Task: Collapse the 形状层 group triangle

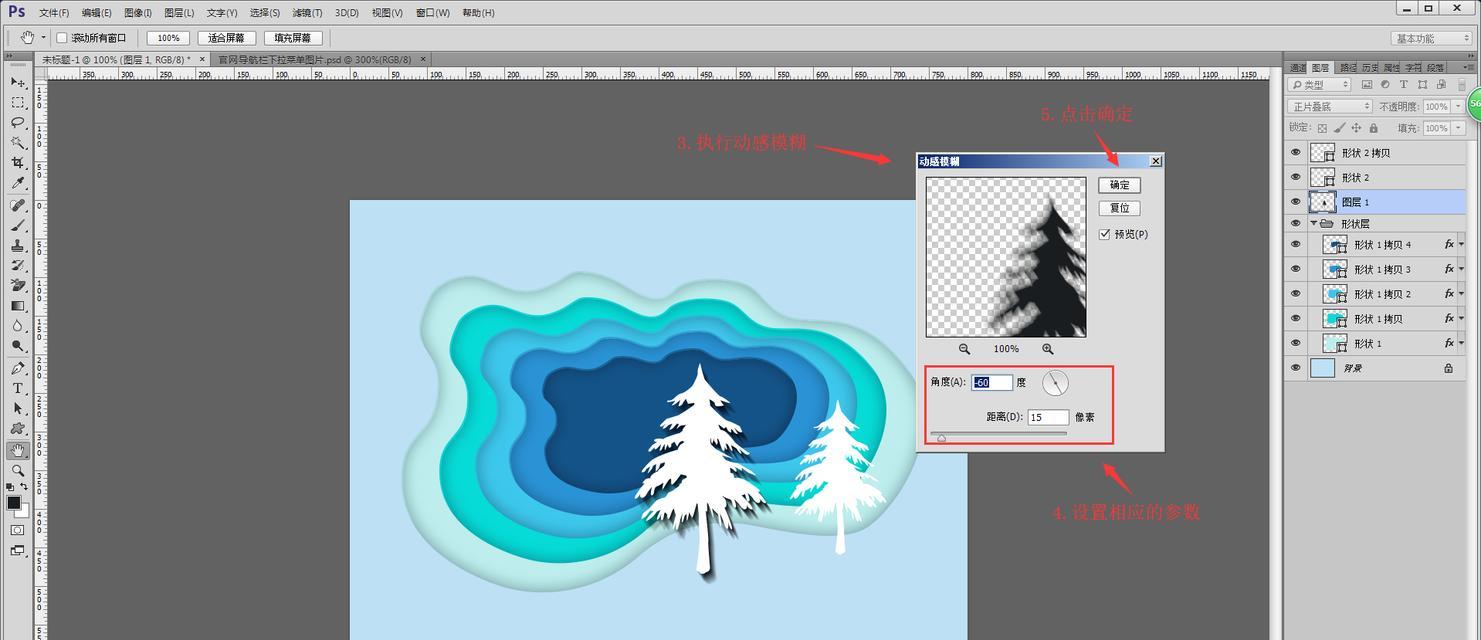Action: pos(1314,224)
